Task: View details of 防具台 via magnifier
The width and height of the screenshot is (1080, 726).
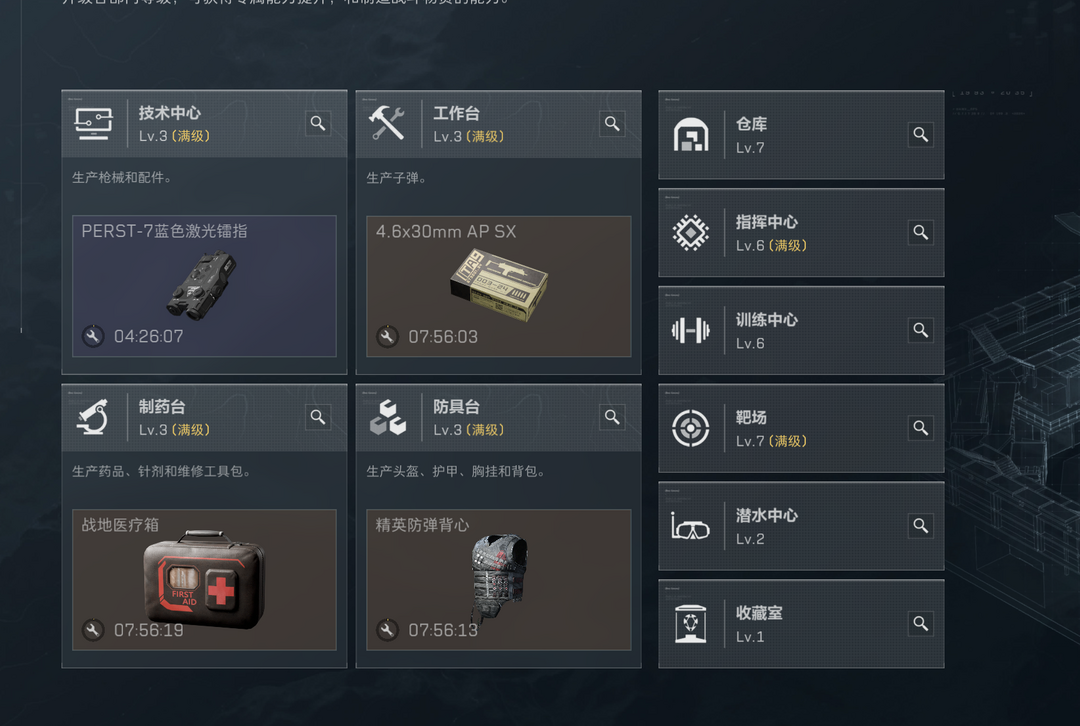Action: point(612,417)
